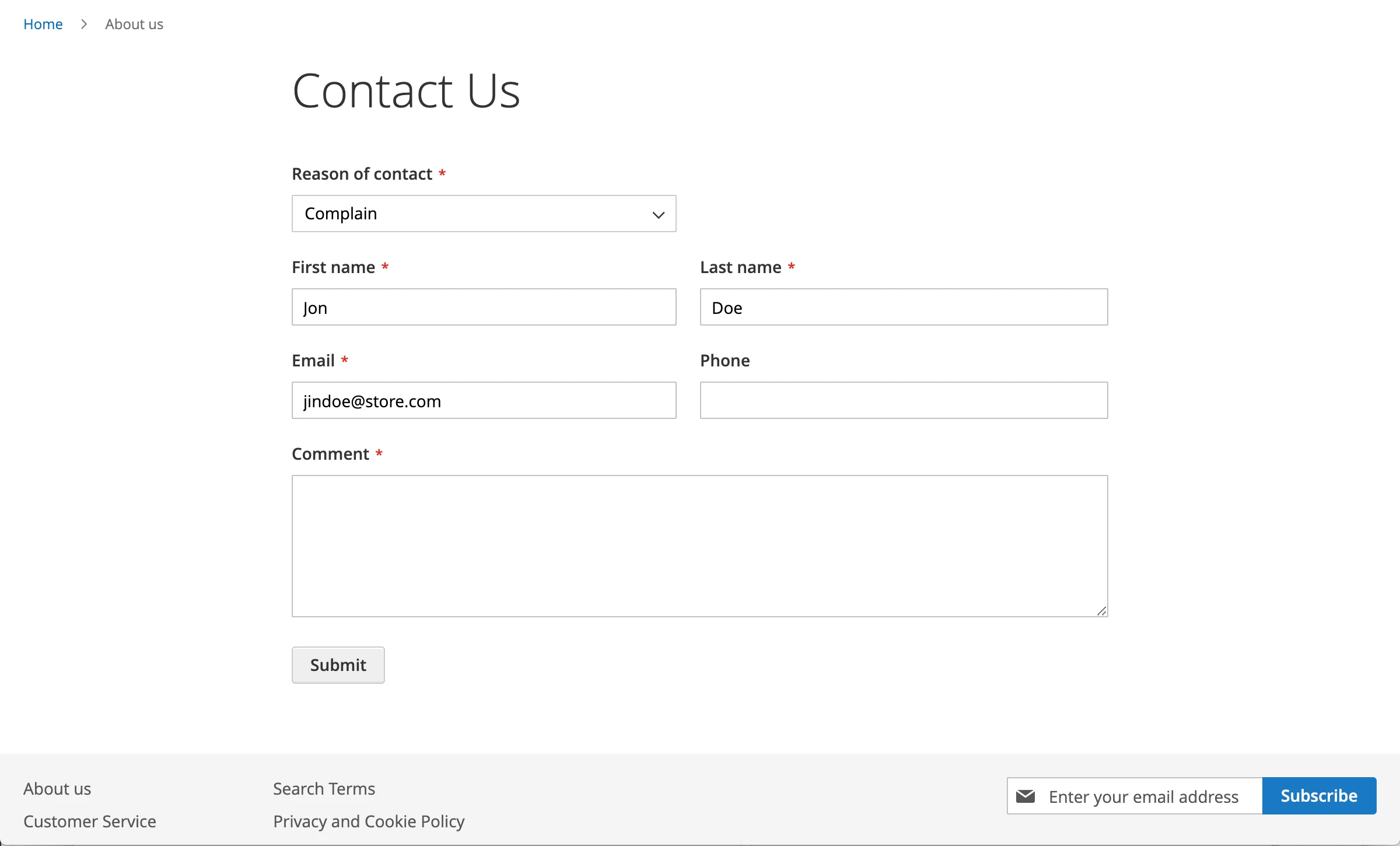The height and width of the screenshot is (846, 1400).
Task: Click the Contact Us page heading
Action: pyautogui.click(x=406, y=91)
